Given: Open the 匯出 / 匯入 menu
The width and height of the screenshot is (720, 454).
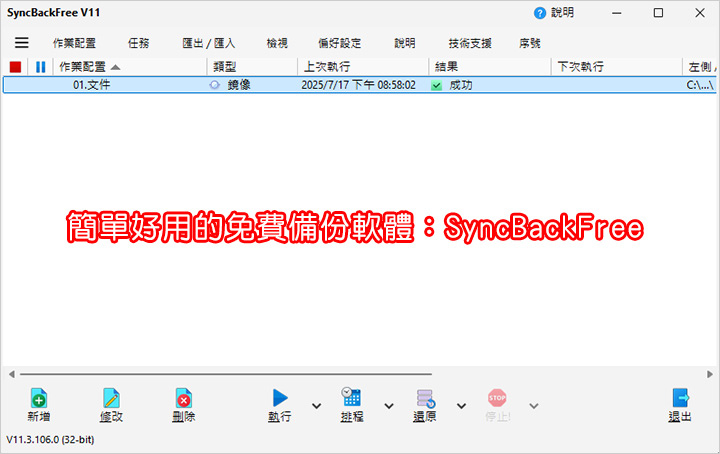Looking at the screenshot, I should pyautogui.click(x=208, y=43).
